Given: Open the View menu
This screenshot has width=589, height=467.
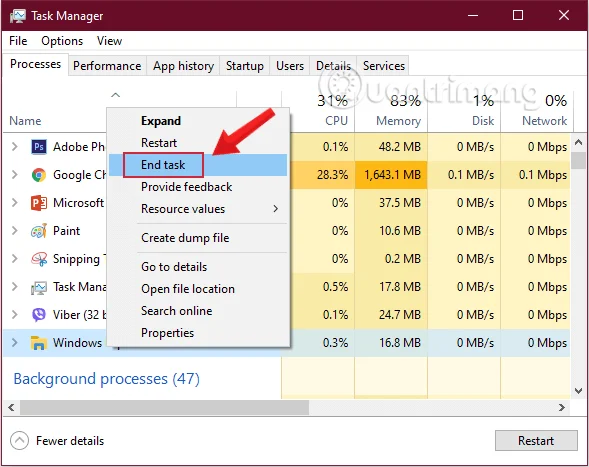Looking at the screenshot, I should point(109,41).
